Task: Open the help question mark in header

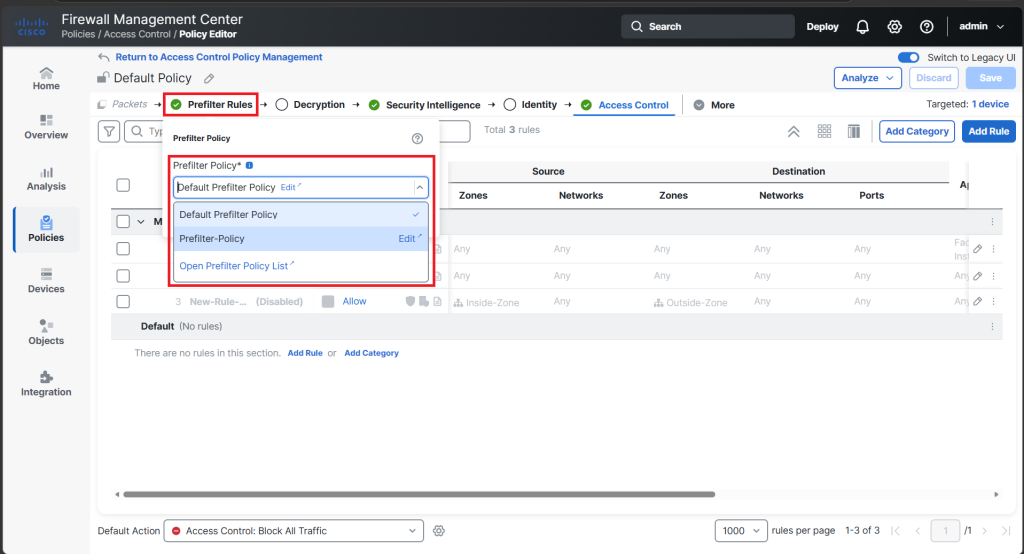Action: [927, 27]
